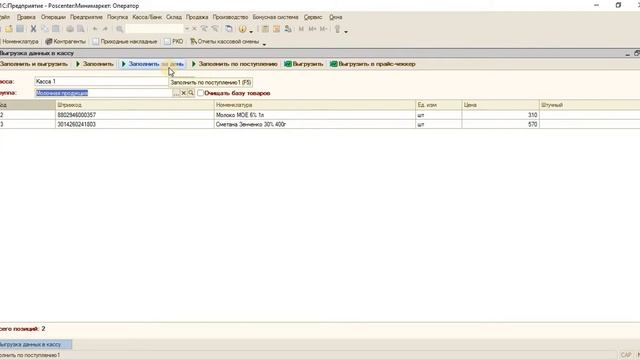The height and width of the screenshot is (360, 640).
Task: Expand the shortcuts bar overflow arrow
Action: pyautogui.click(x=264, y=43)
